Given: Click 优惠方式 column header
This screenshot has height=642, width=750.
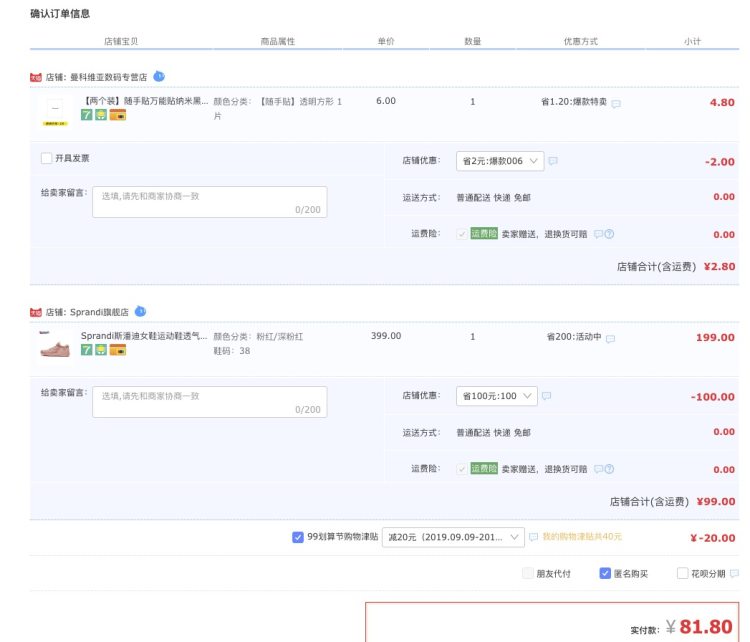Looking at the screenshot, I should (581, 41).
